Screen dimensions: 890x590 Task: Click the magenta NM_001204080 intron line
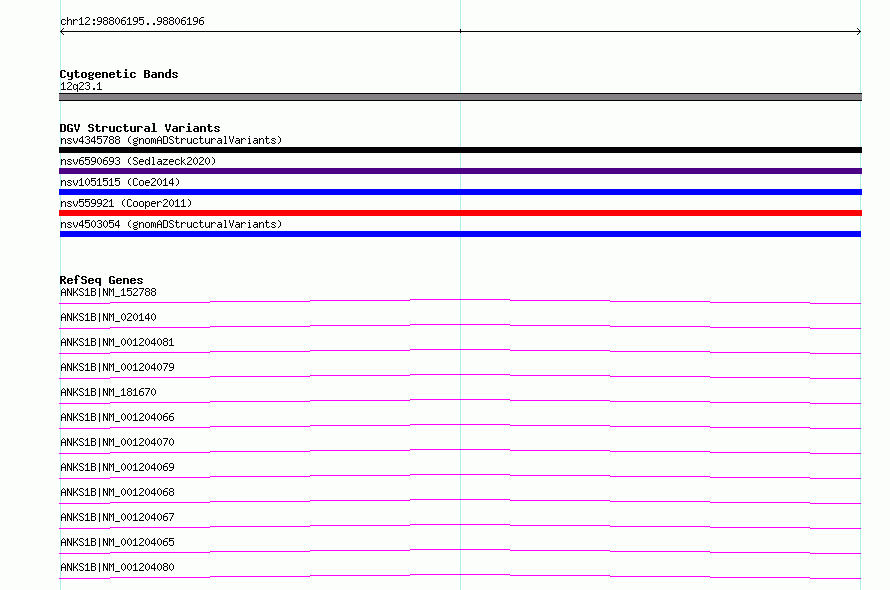pyautogui.click(x=460, y=575)
